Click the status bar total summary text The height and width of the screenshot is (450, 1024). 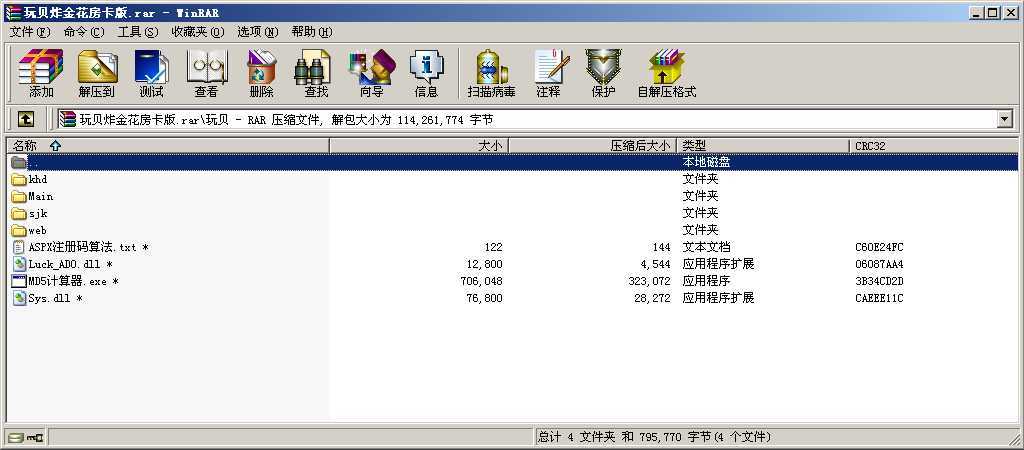654,436
